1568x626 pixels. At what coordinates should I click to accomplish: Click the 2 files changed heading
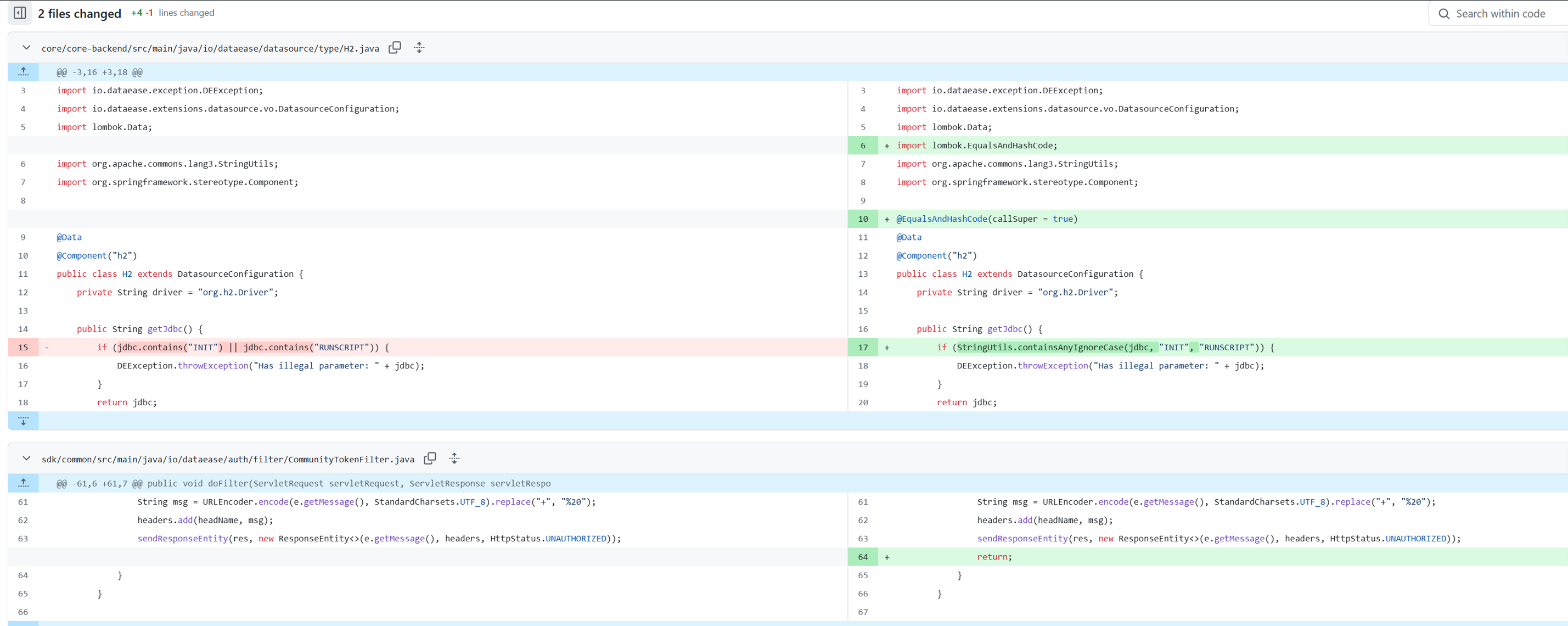[x=79, y=13]
